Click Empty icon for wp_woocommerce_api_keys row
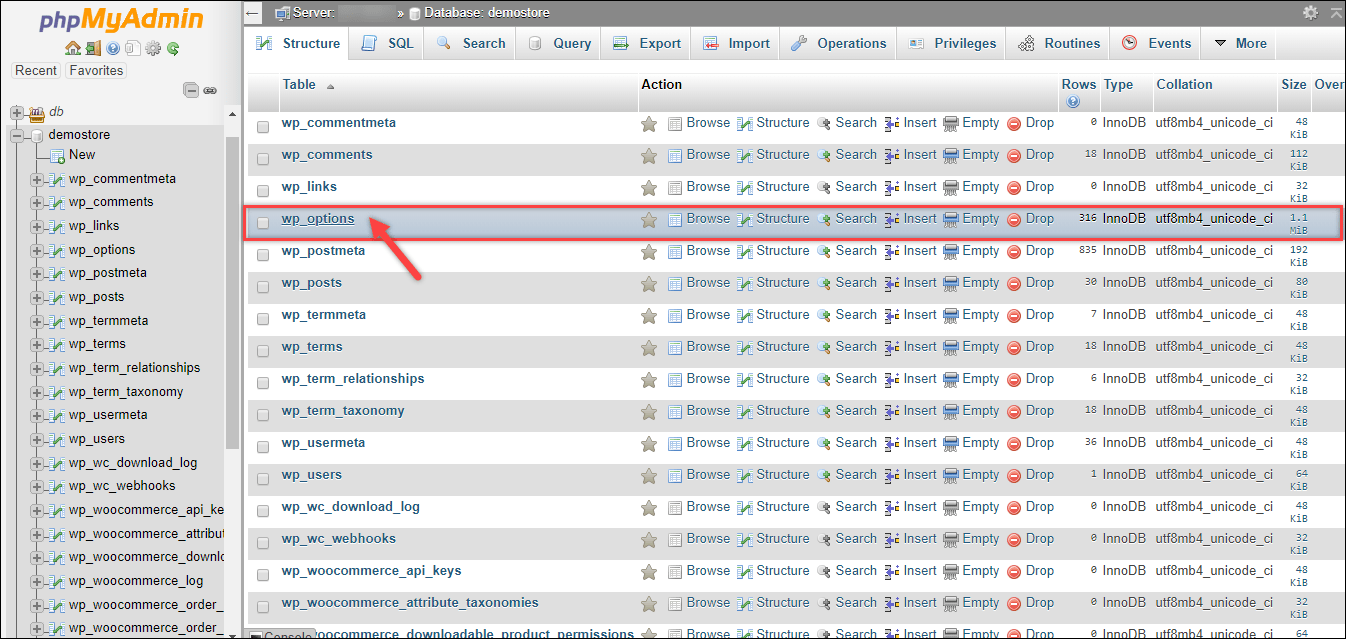 click(x=951, y=571)
